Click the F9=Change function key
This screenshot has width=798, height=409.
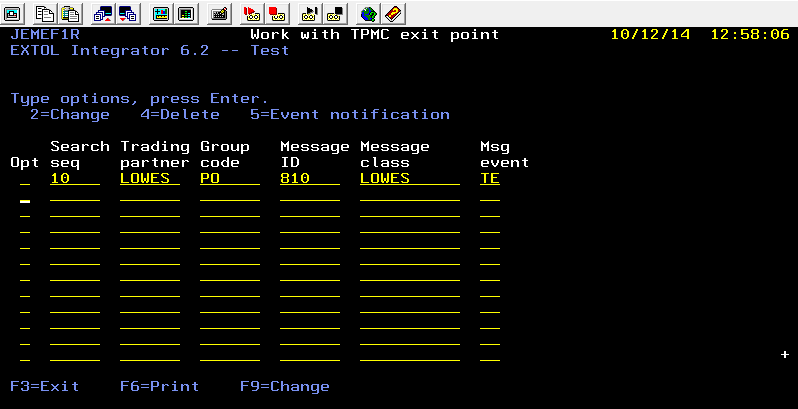284,387
